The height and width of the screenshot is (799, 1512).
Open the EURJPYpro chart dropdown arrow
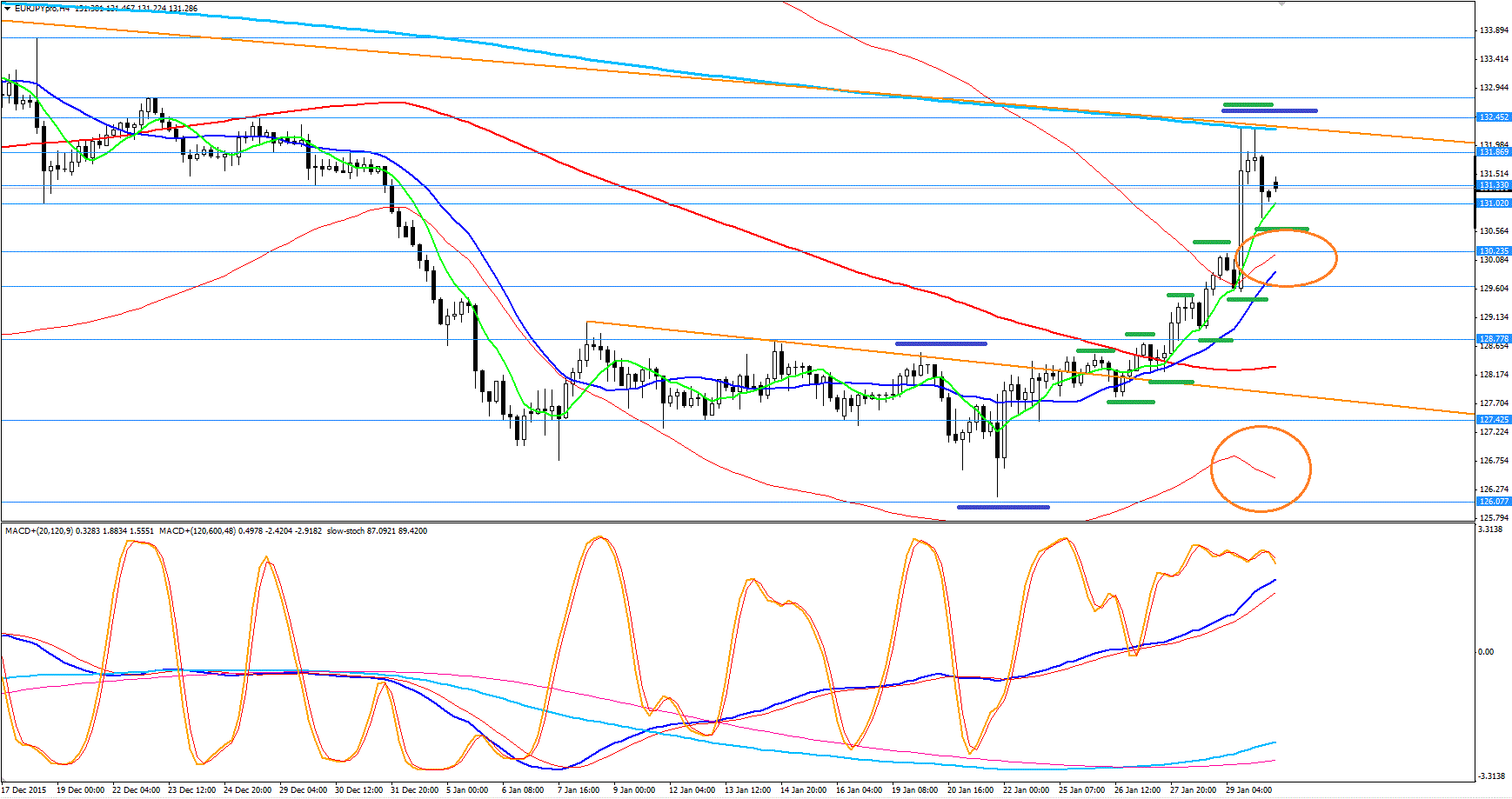point(8,9)
